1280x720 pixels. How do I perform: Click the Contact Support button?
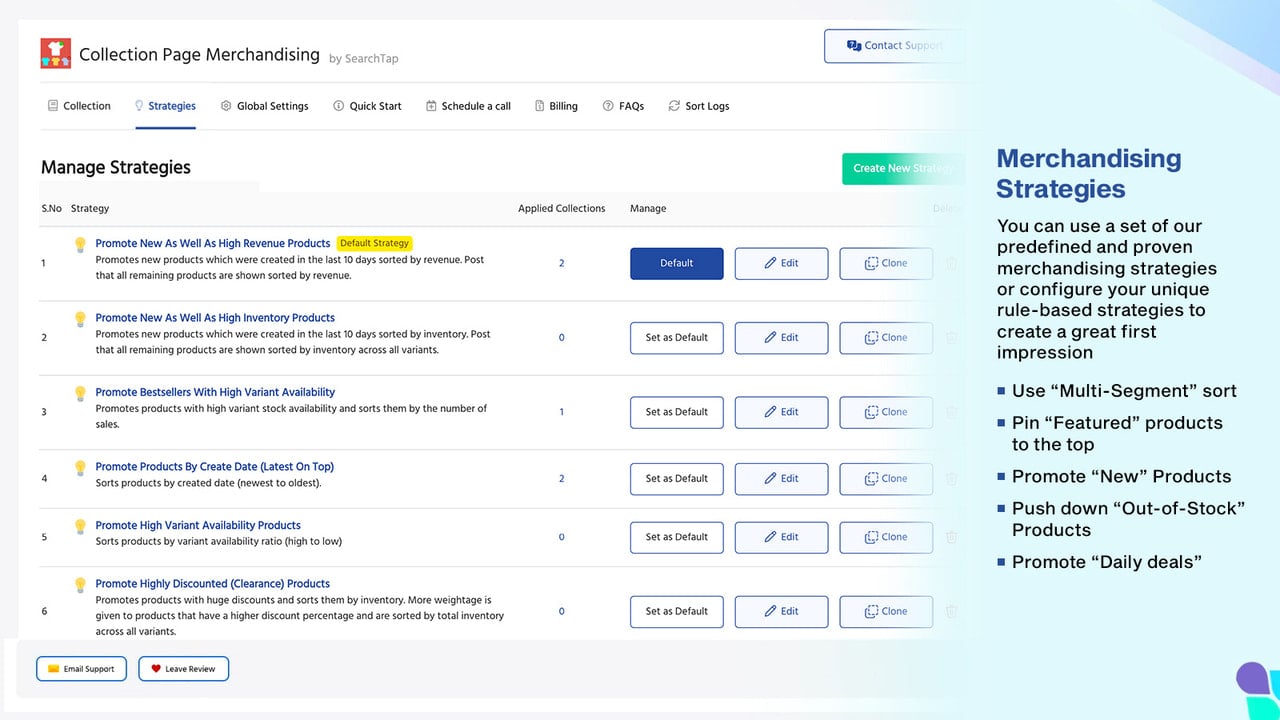tap(895, 46)
